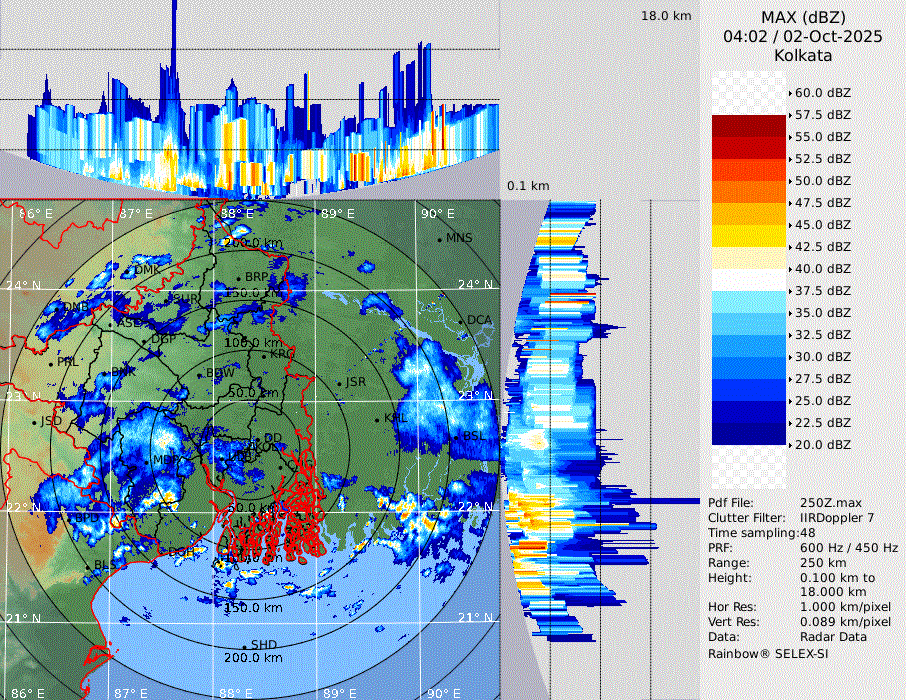Select the 37.5 dBZ legend entry
The image size is (906, 700).
tap(822, 290)
